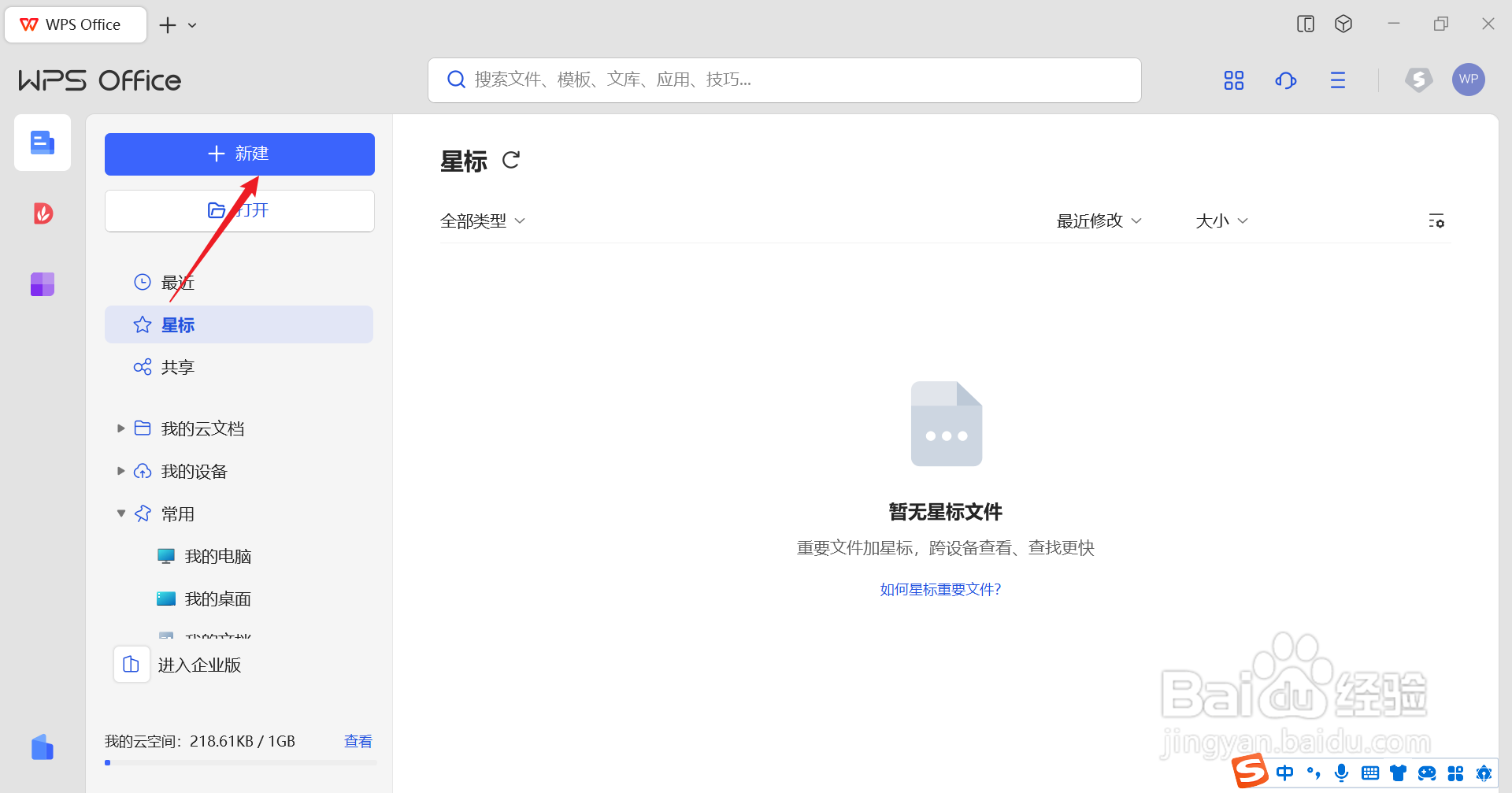Switch to the WPS Office tab
Screen dimensions: 1512x793
point(76,24)
